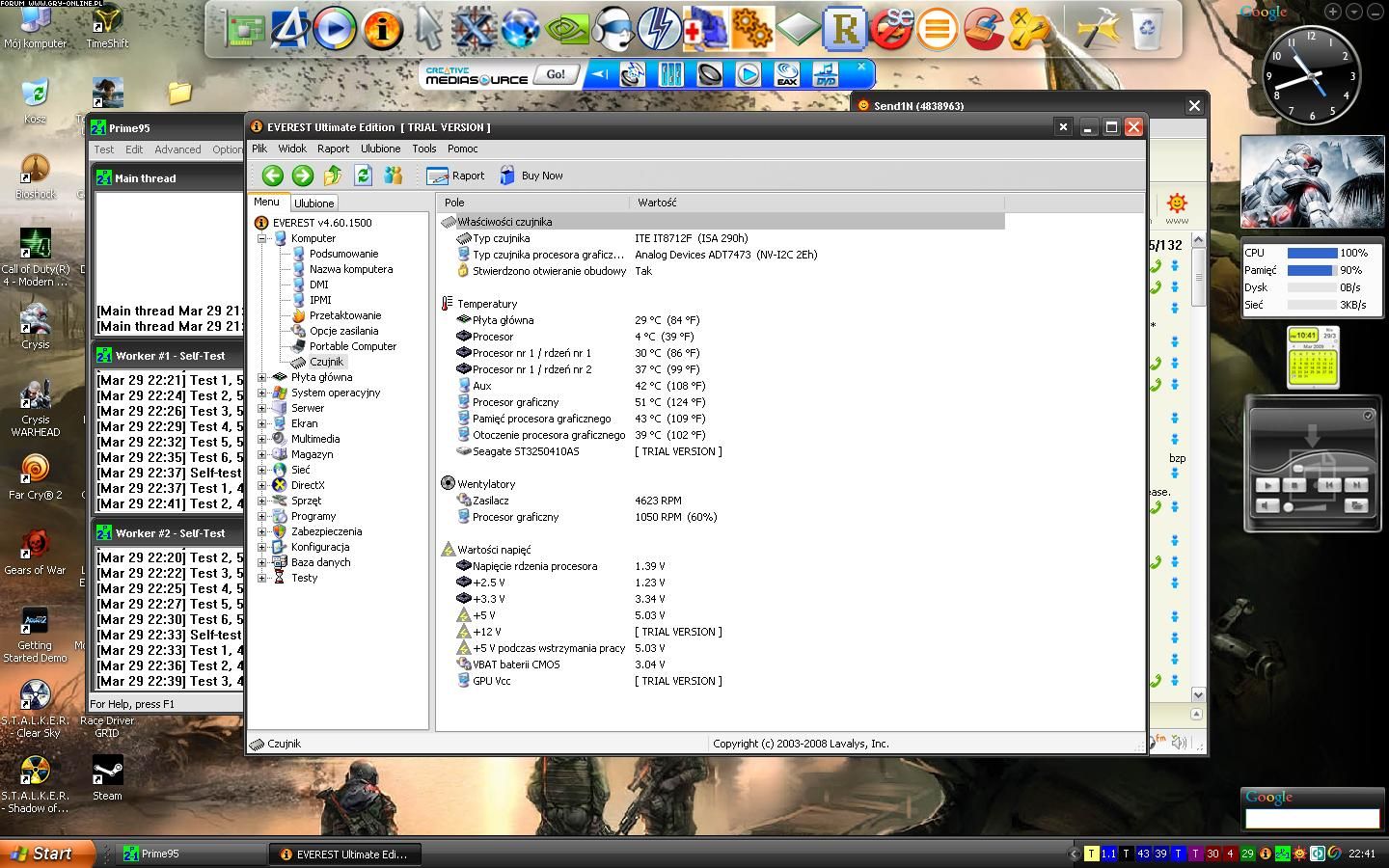Select the Far Cry 2 desktop icon
This screenshot has width=1389, height=868.
tap(36, 477)
